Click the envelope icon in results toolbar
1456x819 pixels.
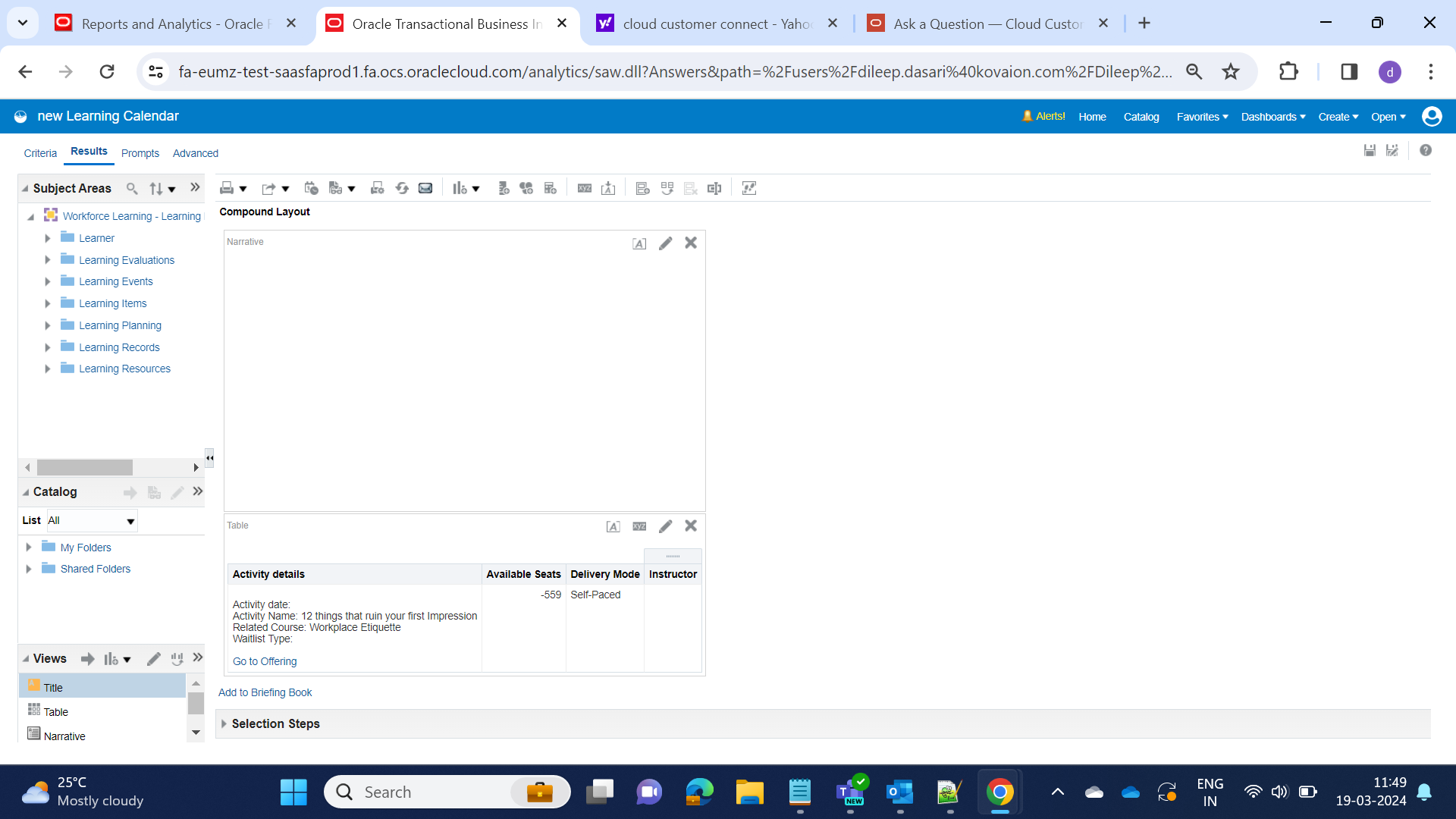425,189
